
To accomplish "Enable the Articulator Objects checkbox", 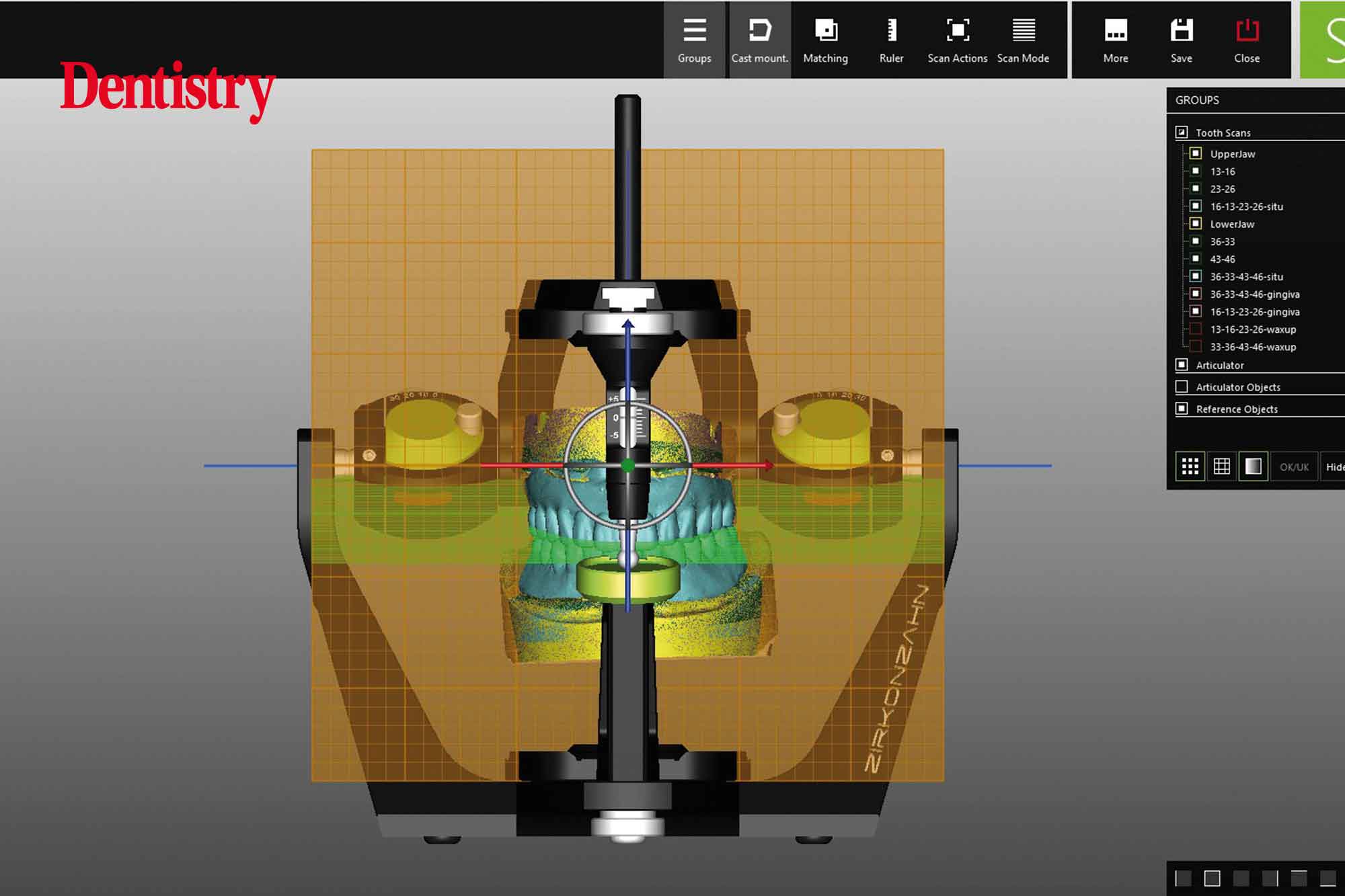I will [x=1182, y=386].
